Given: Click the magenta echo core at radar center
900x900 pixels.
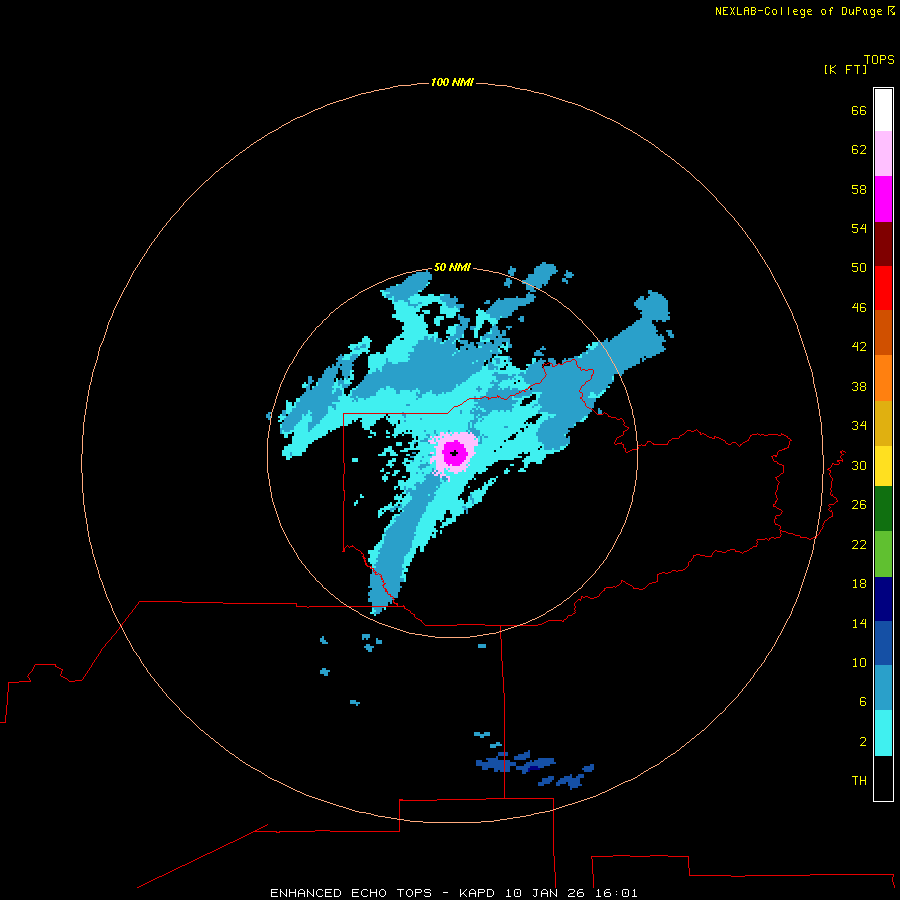Looking at the screenshot, I should click(455, 453).
